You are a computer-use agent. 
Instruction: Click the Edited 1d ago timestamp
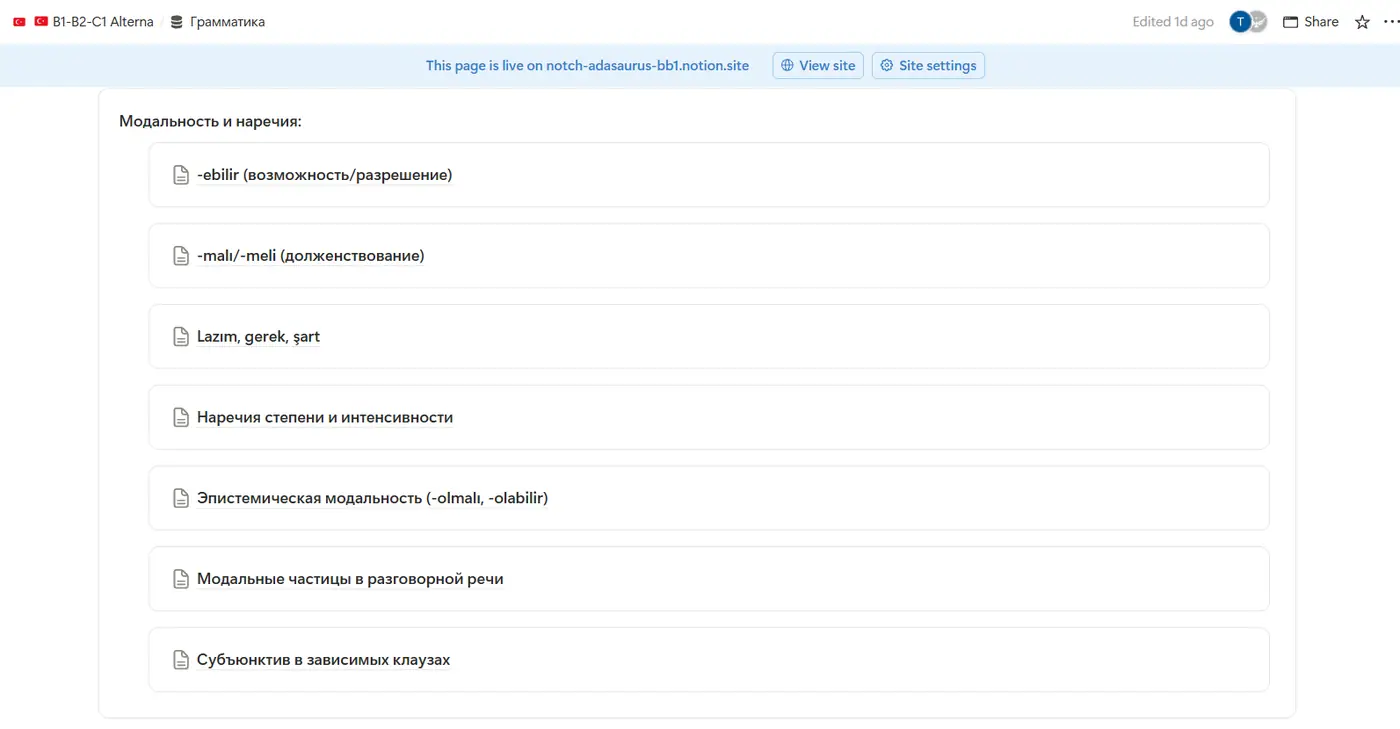point(1173,22)
